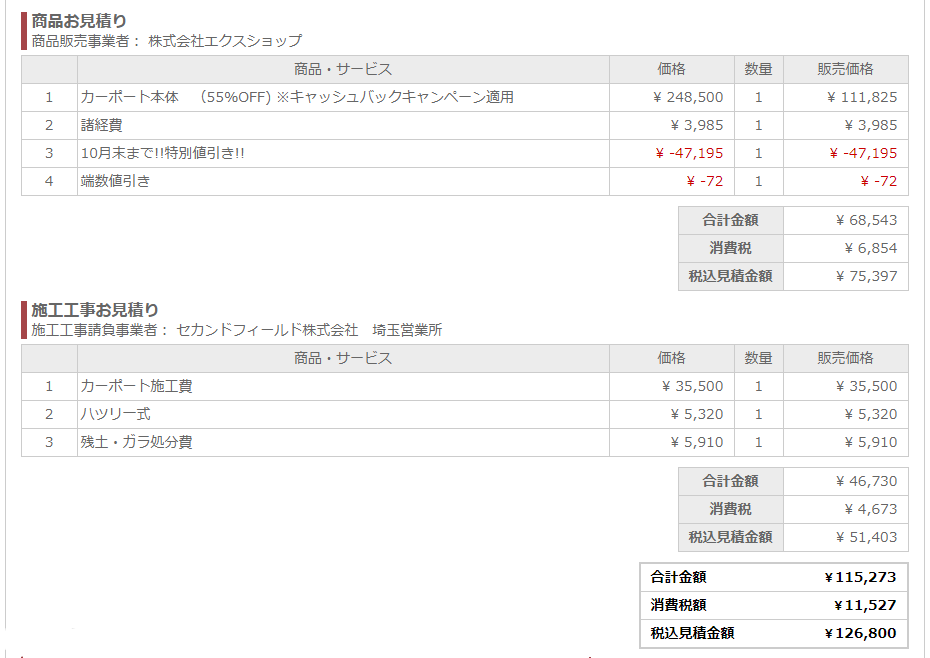Click "¥ -72" in the 価格 column
This screenshot has height=658, width=930.
(x=705, y=181)
